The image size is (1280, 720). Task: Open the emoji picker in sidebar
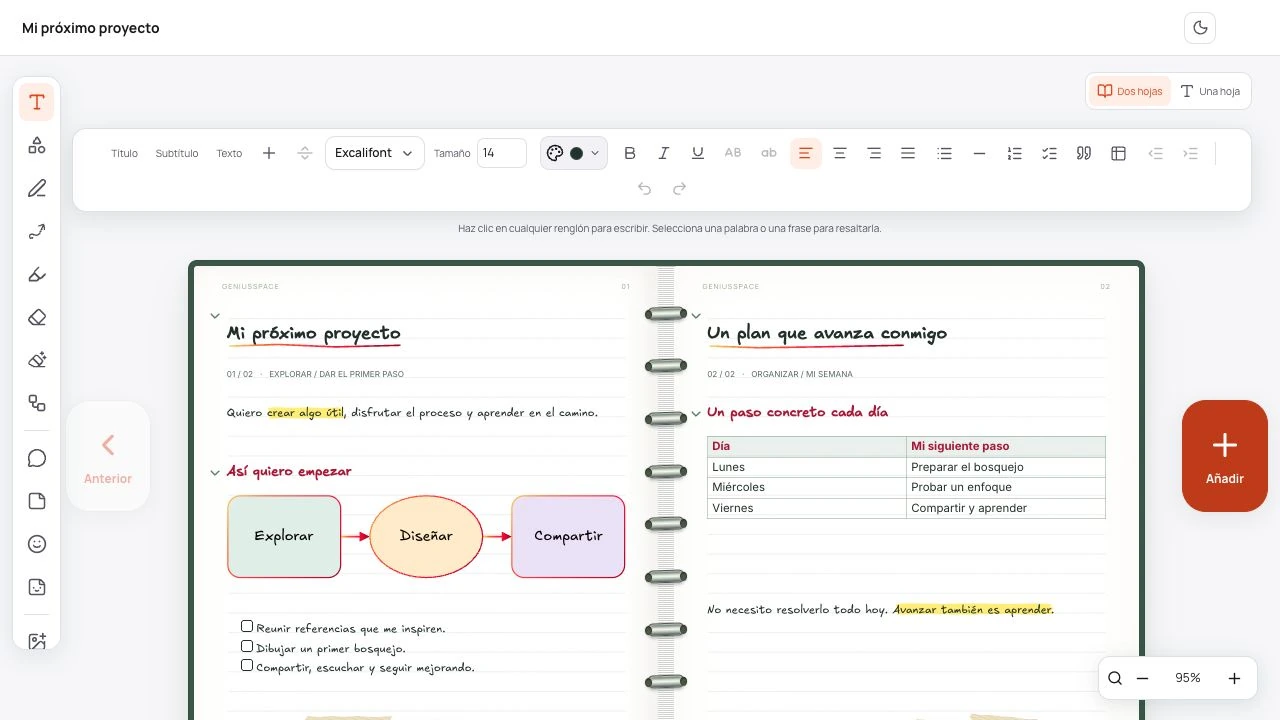tap(37, 544)
